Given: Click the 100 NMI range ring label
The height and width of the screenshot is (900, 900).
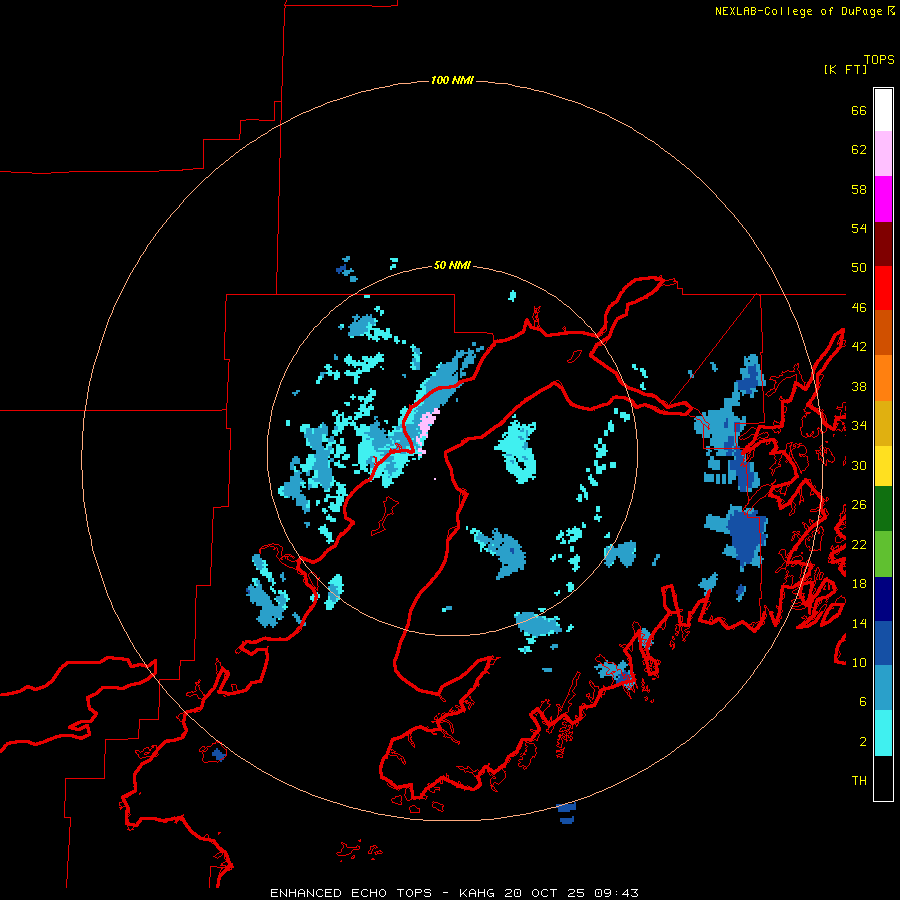Looking at the screenshot, I should (x=452, y=80).
